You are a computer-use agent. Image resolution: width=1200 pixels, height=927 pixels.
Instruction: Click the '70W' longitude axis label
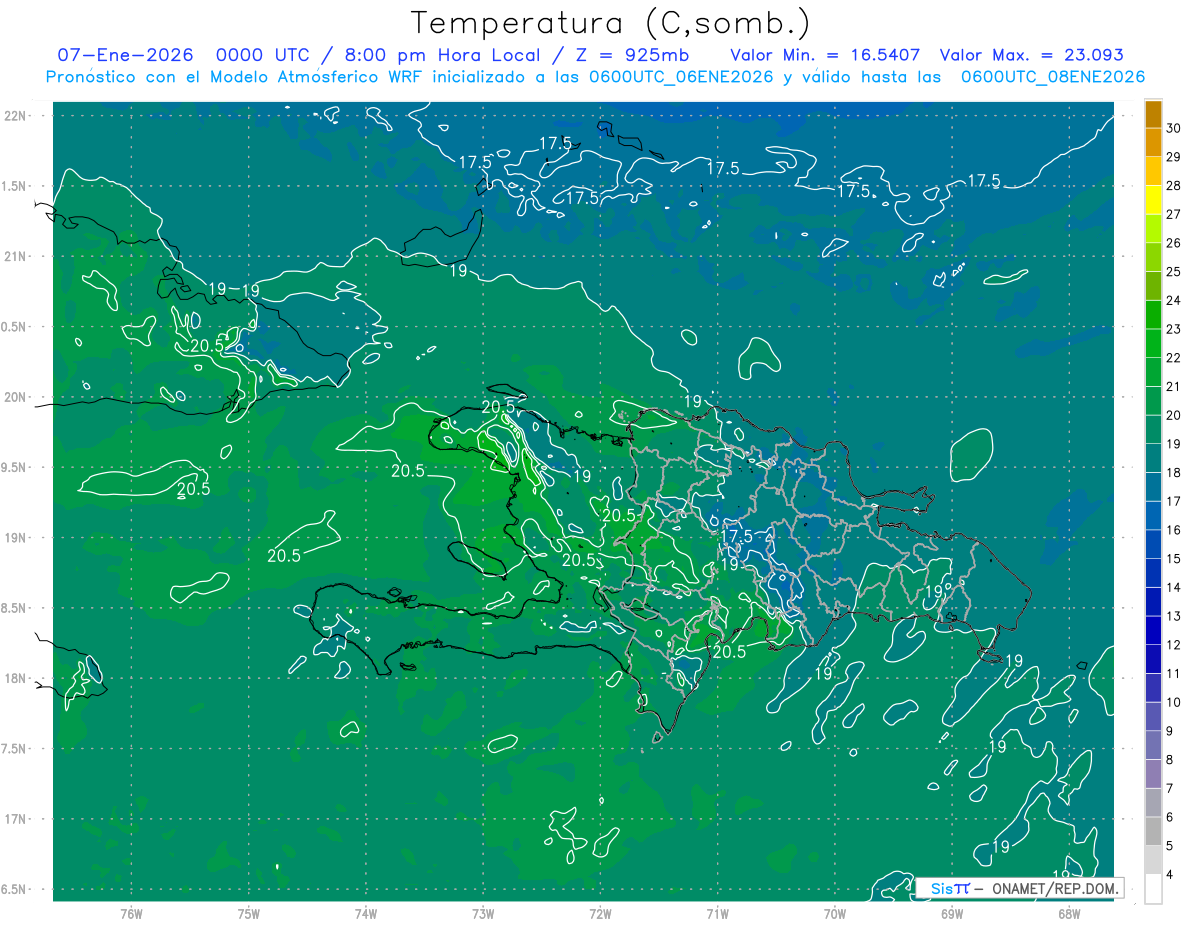pos(835,913)
